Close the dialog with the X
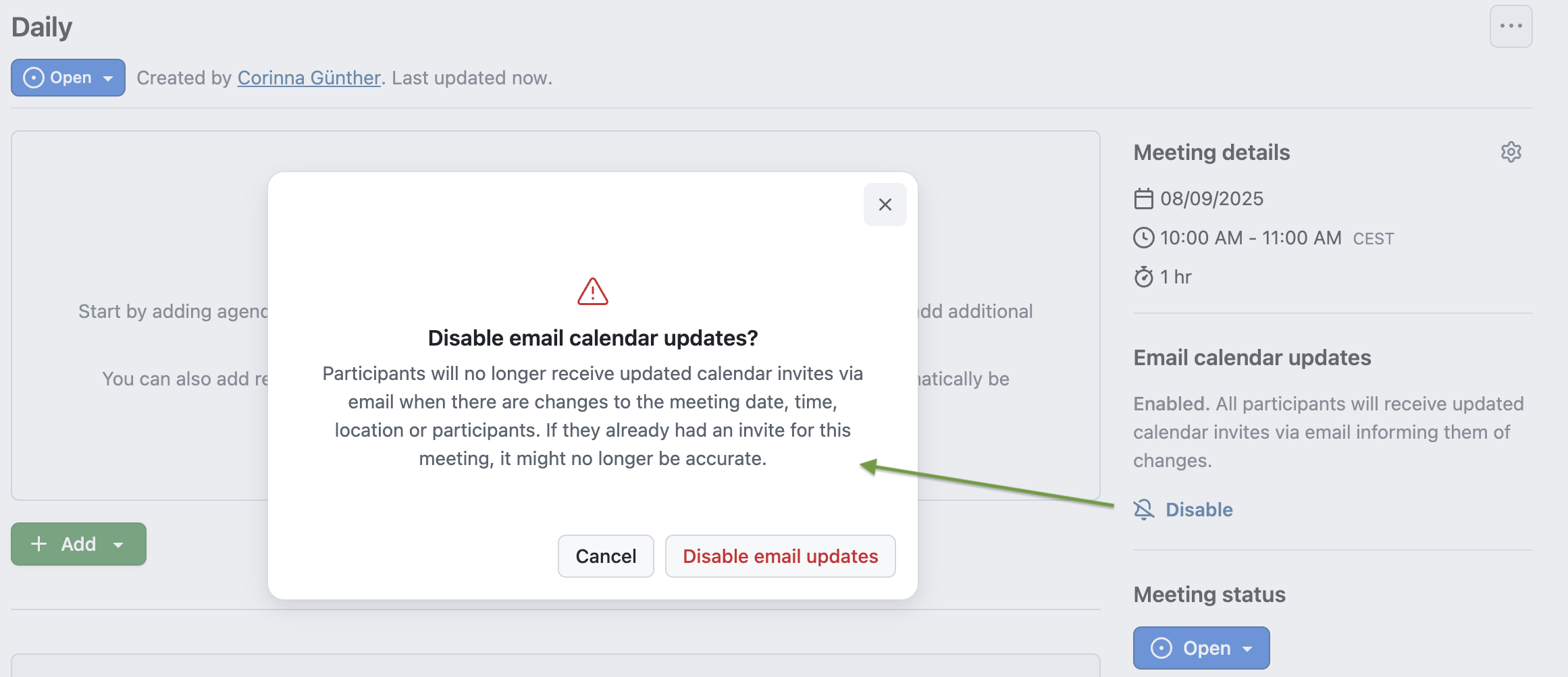Viewport: 1568px width, 677px height. point(885,205)
